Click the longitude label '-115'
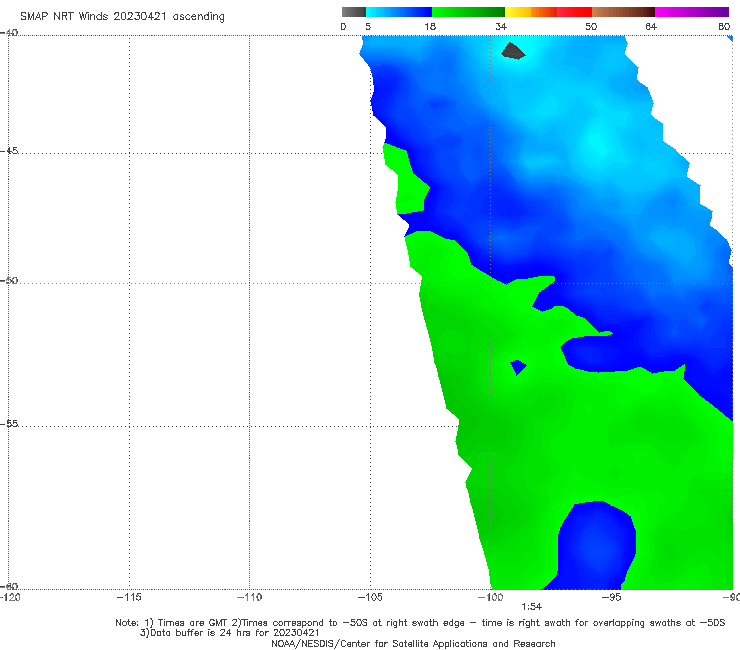The image size is (740, 650). (x=129, y=597)
